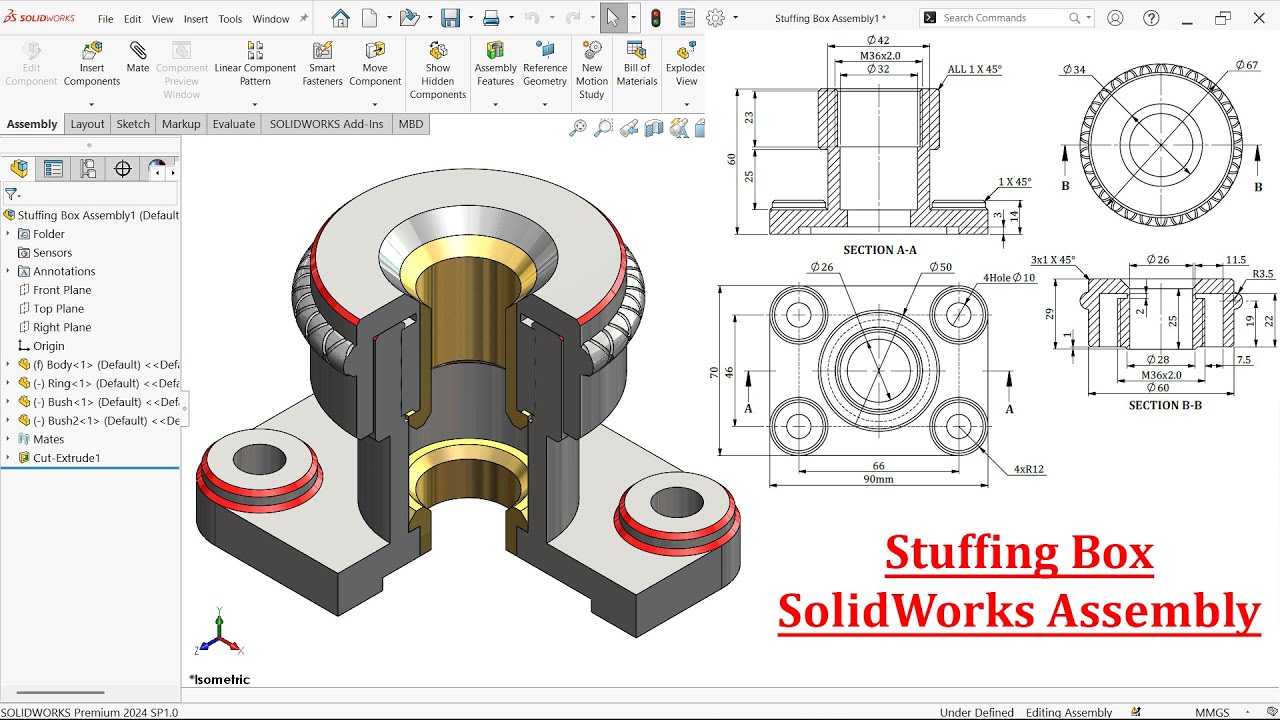Open the File menu

(105, 19)
